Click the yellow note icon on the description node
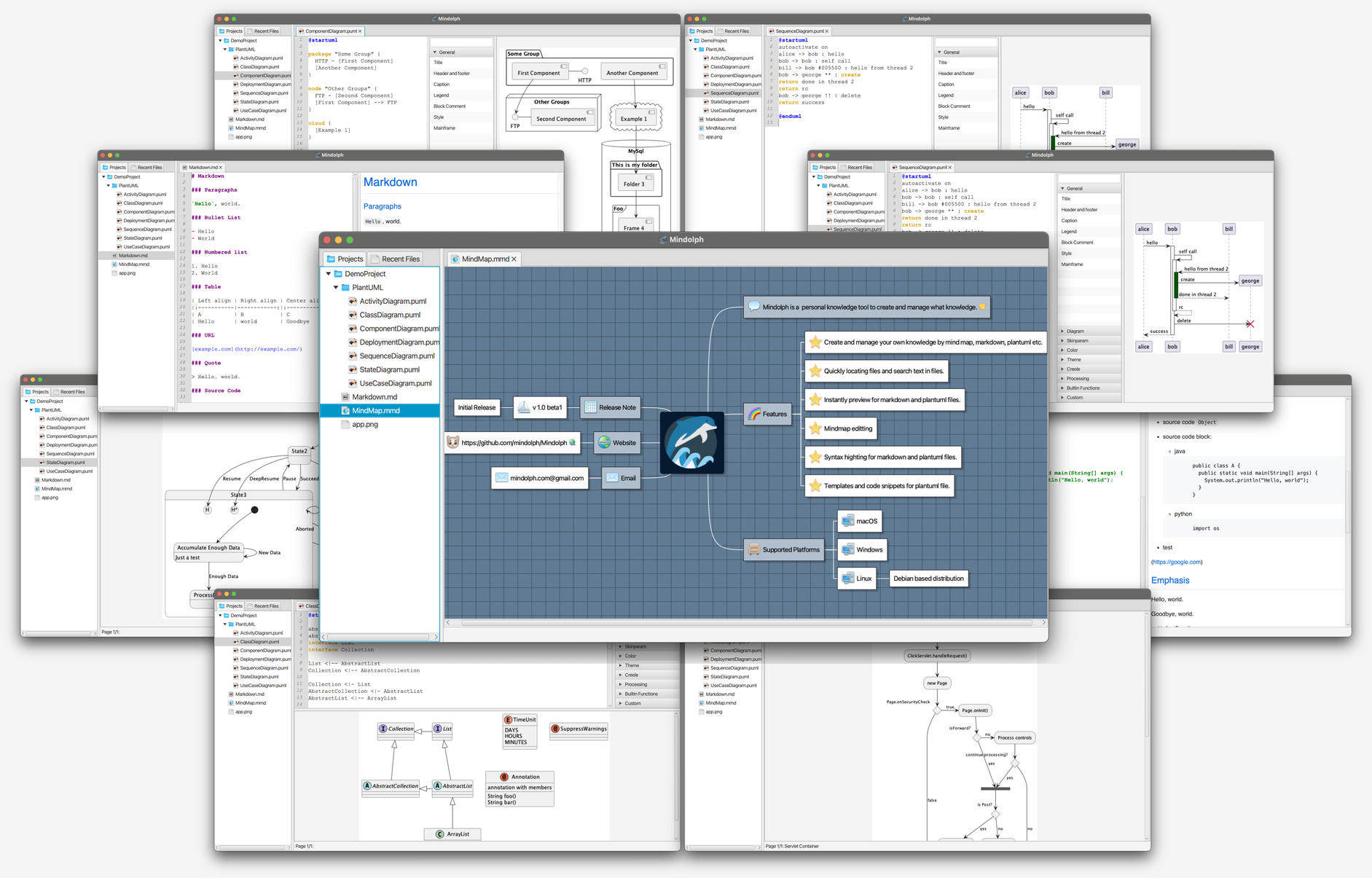This screenshot has width=1372, height=878. click(982, 307)
